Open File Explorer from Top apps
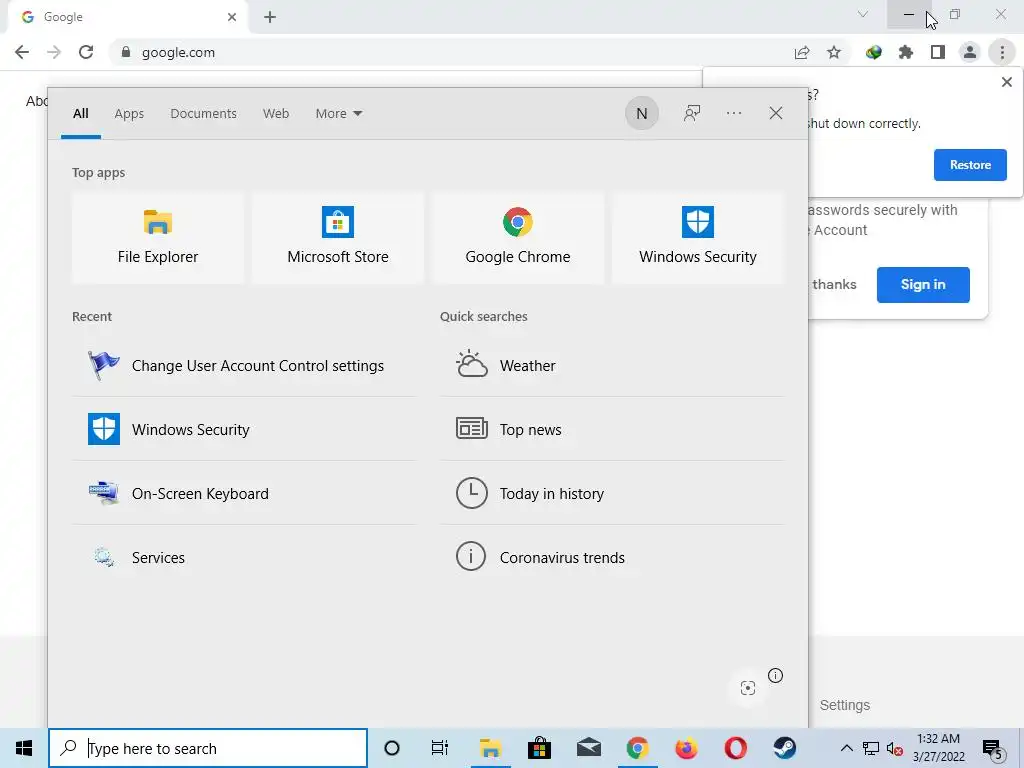Viewport: 1024px width, 768px height. (157, 238)
